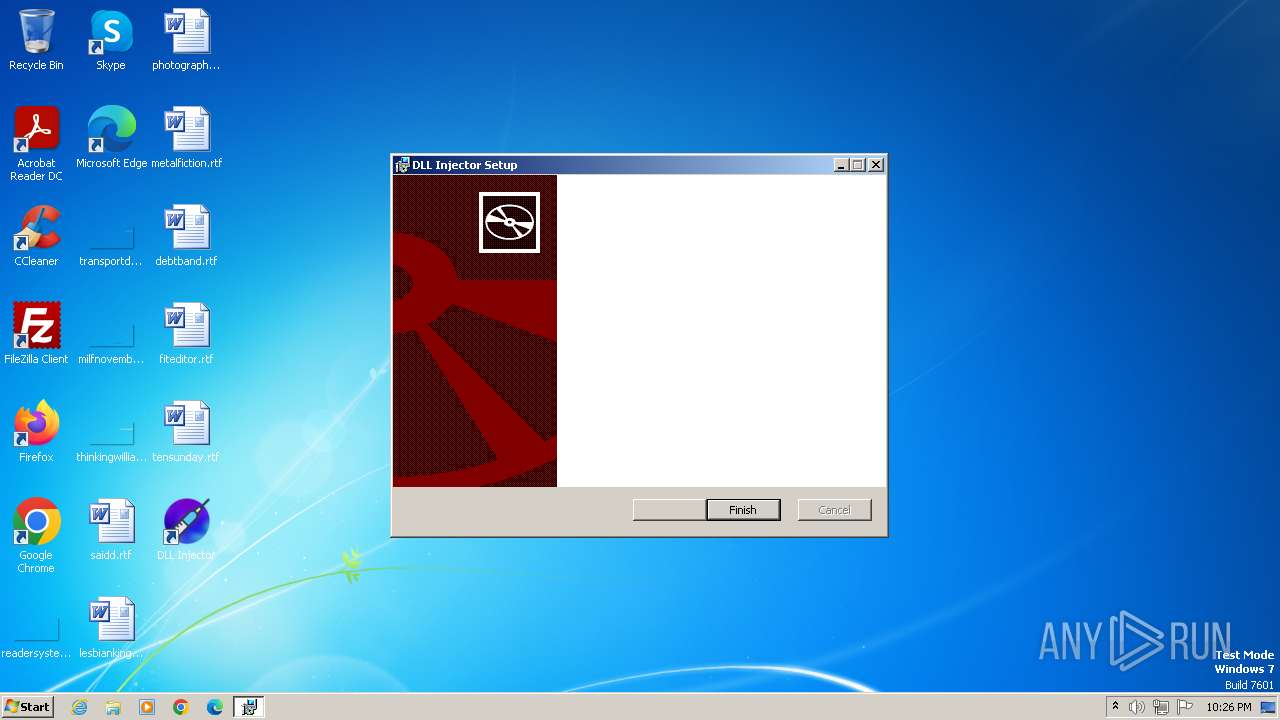
Task: Select debtband.rtf file icon
Action: click(186, 236)
